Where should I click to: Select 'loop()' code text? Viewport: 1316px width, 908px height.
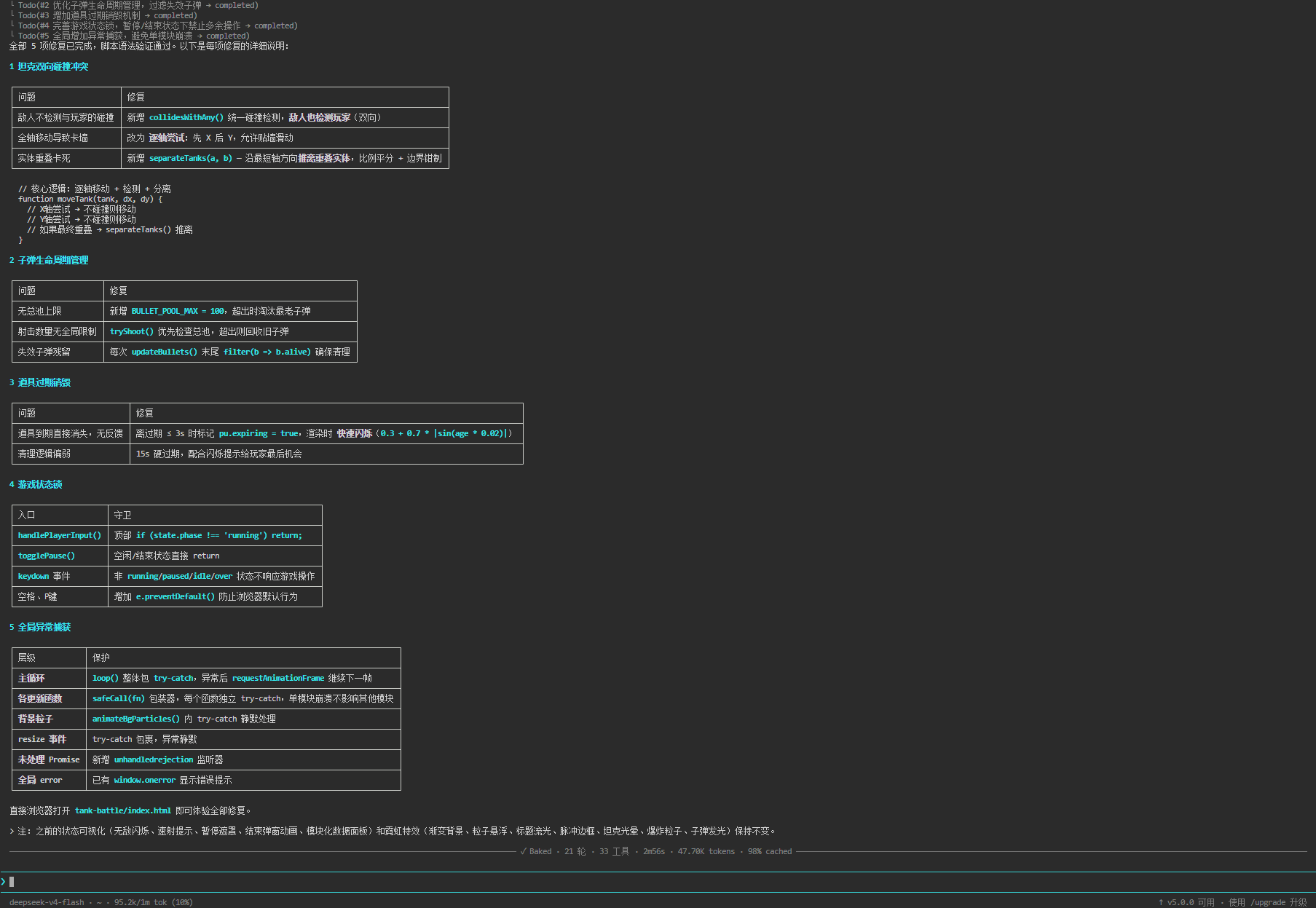(x=106, y=678)
